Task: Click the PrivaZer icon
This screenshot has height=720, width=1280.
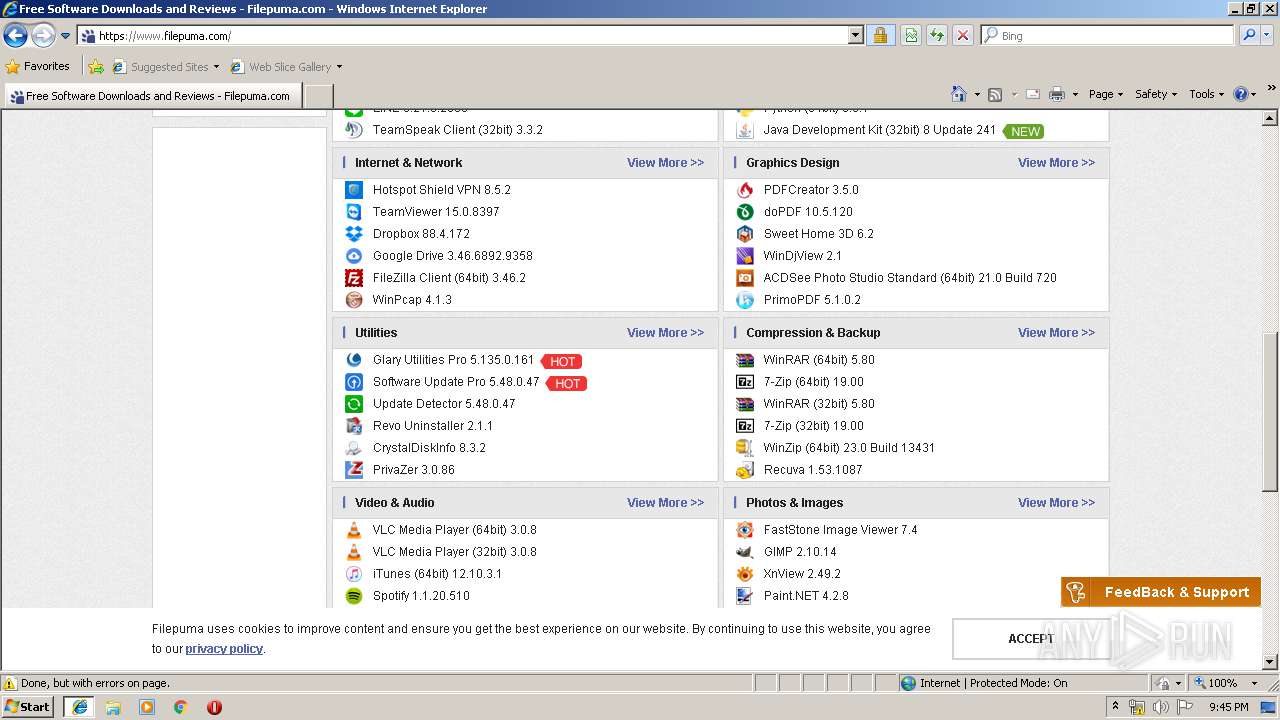Action: pyautogui.click(x=354, y=470)
